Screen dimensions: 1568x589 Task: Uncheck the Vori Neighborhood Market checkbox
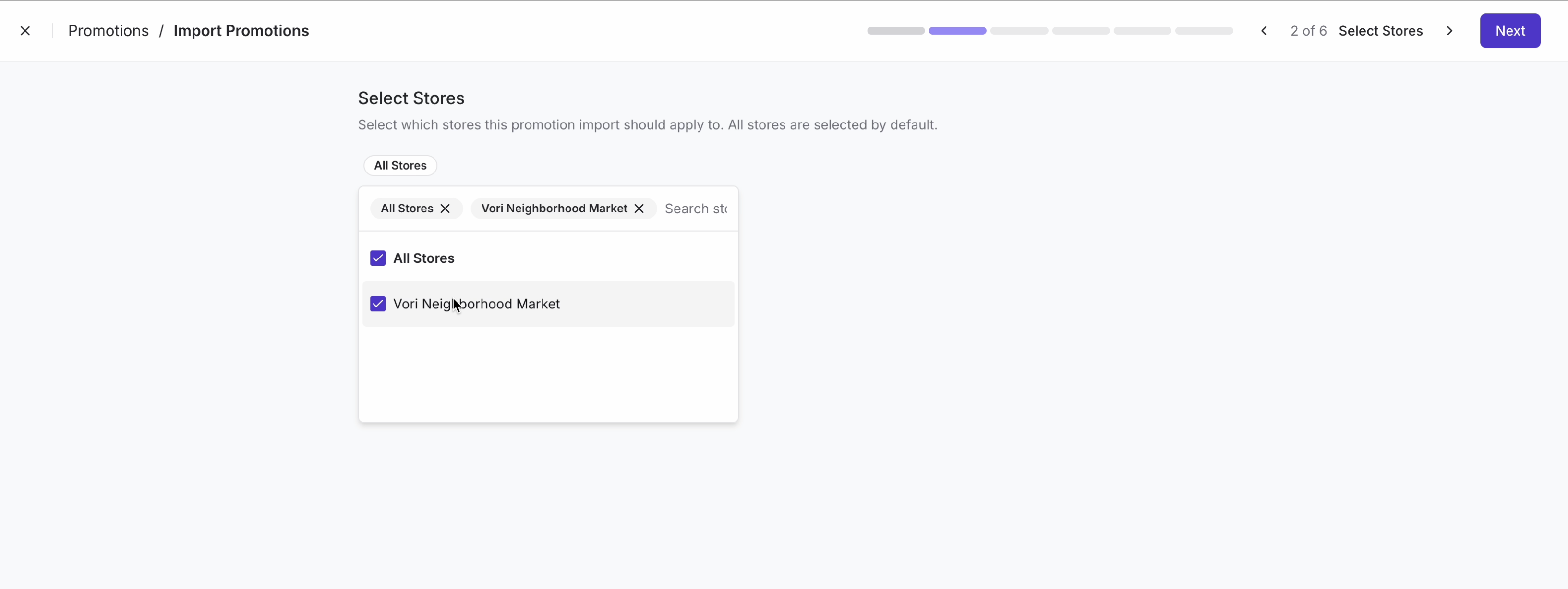(x=377, y=304)
